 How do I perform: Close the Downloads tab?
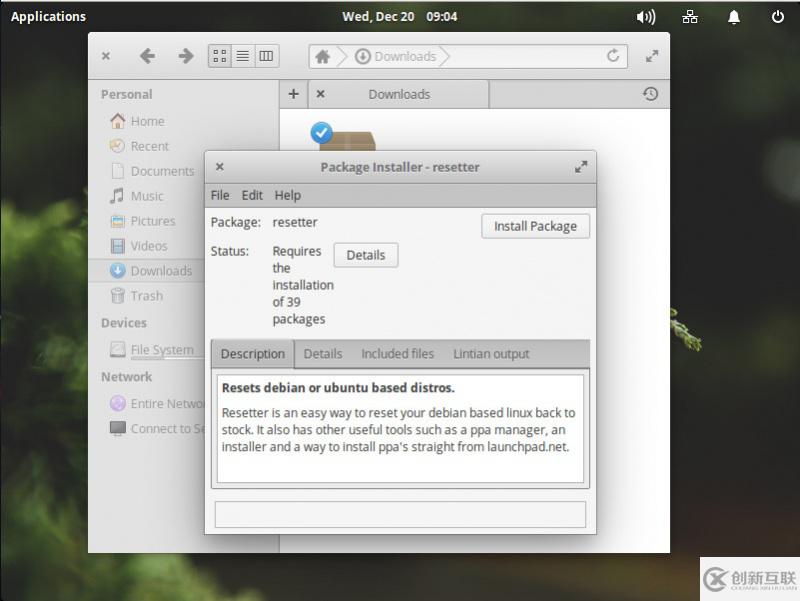point(320,94)
